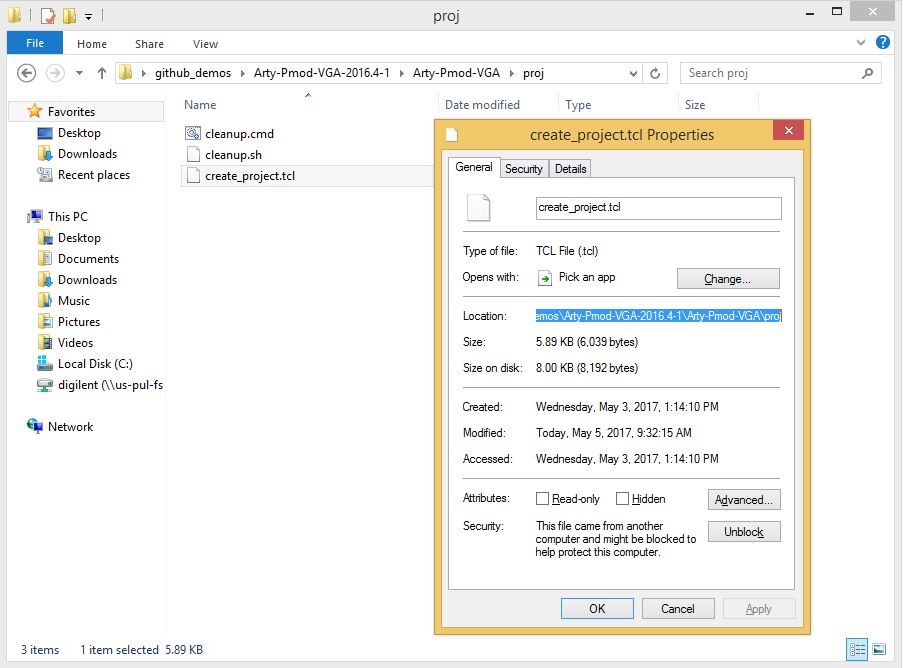
Task: Click the search magnifier icon
Action: (867, 73)
